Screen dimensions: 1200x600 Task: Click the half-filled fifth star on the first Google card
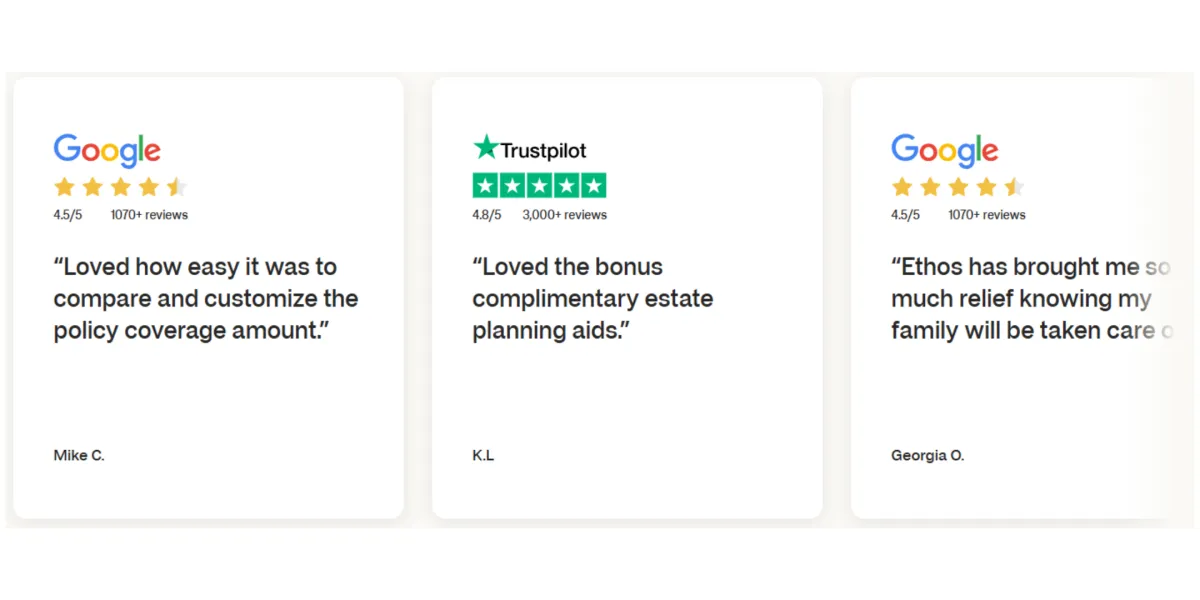tap(177, 187)
